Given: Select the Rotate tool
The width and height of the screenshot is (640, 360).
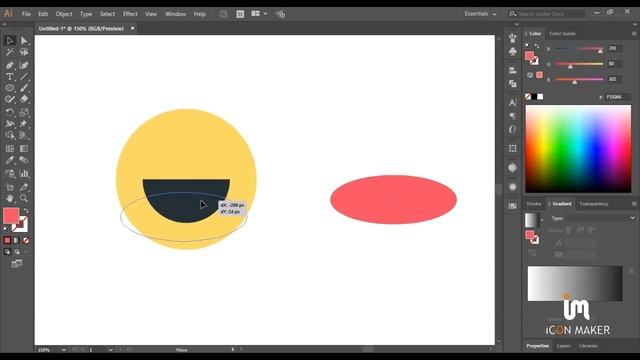Looking at the screenshot, I should tap(10, 112).
